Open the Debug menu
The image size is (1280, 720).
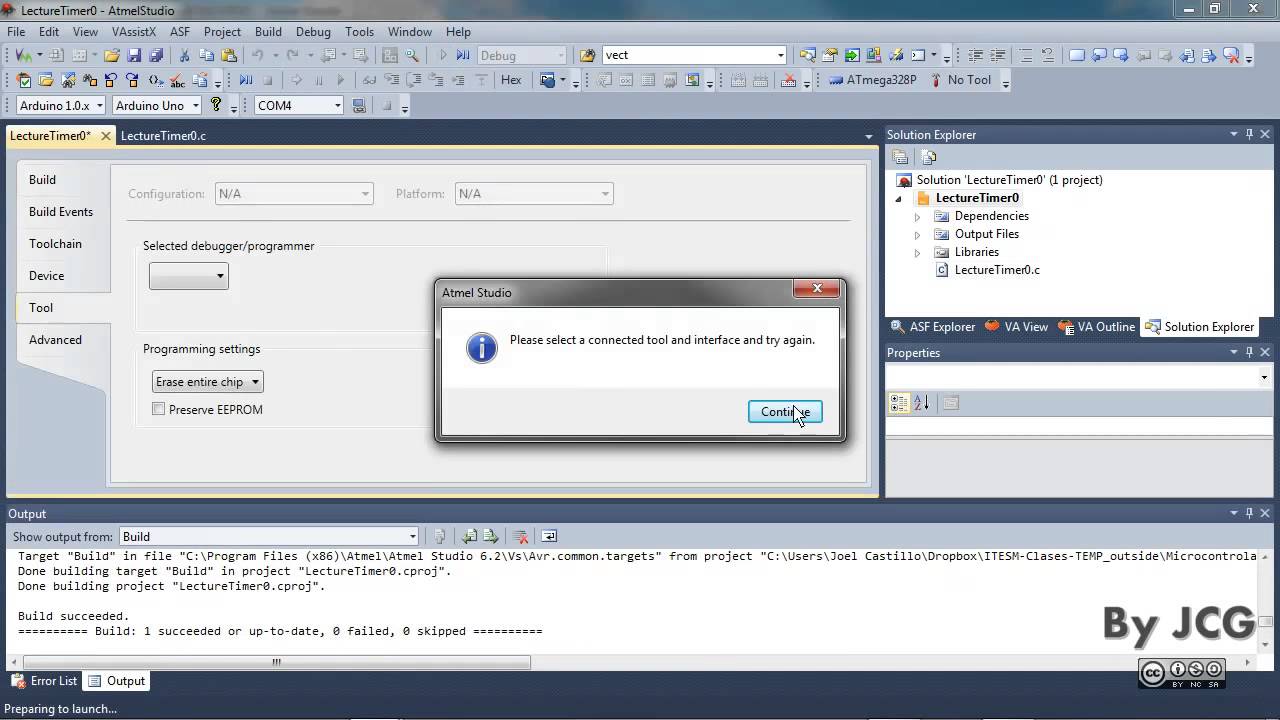(x=313, y=32)
